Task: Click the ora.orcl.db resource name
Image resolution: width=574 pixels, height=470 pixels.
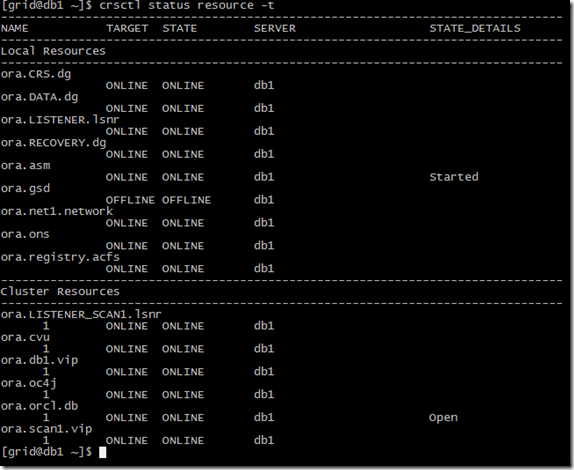Action: pos(39,406)
